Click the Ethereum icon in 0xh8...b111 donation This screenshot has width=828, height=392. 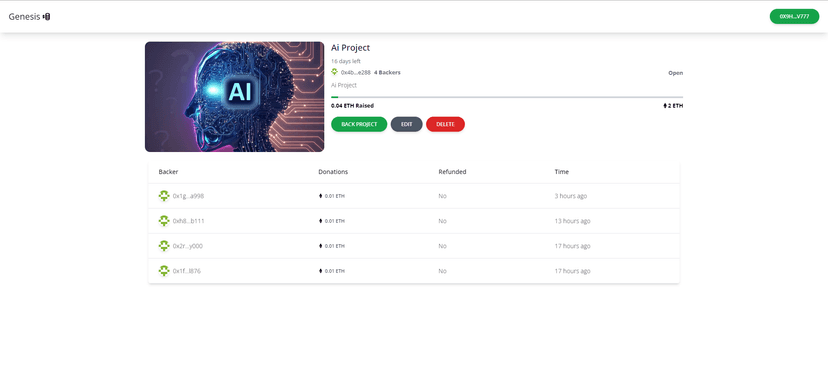point(321,221)
